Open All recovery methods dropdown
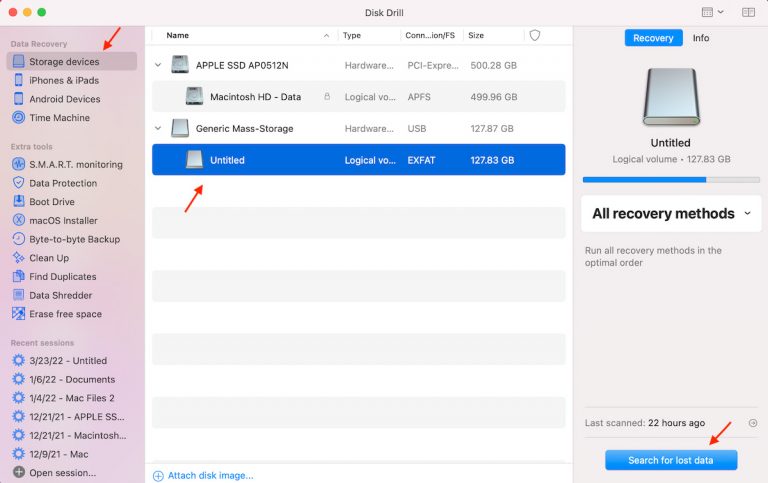This screenshot has height=483, width=768. click(671, 214)
